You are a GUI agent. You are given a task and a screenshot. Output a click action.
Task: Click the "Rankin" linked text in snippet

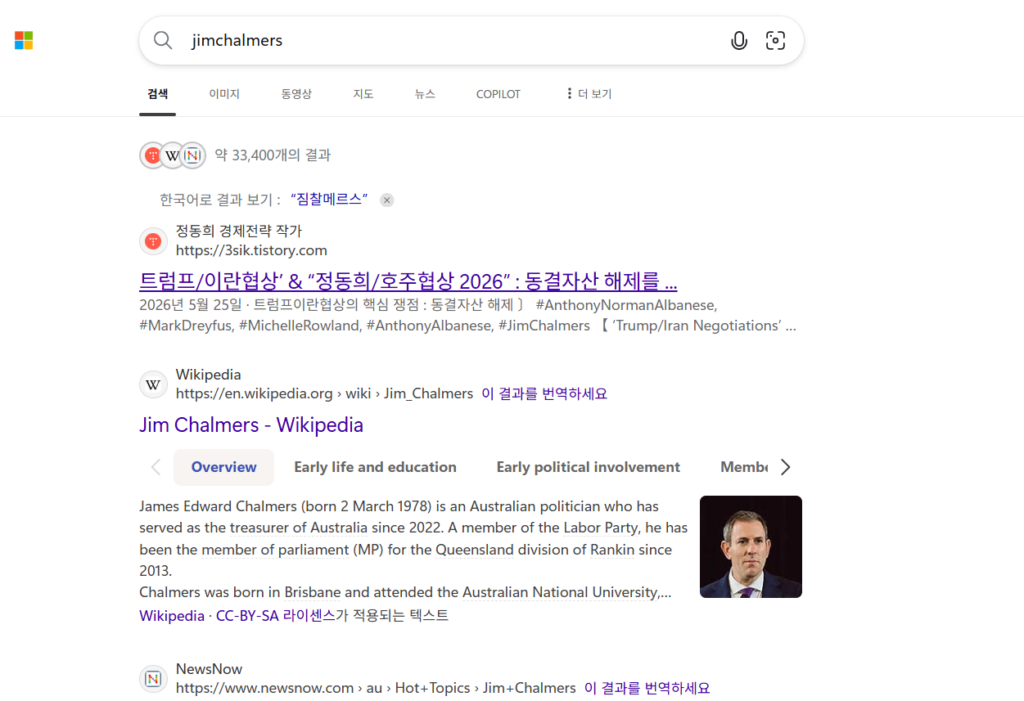(x=613, y=550)
